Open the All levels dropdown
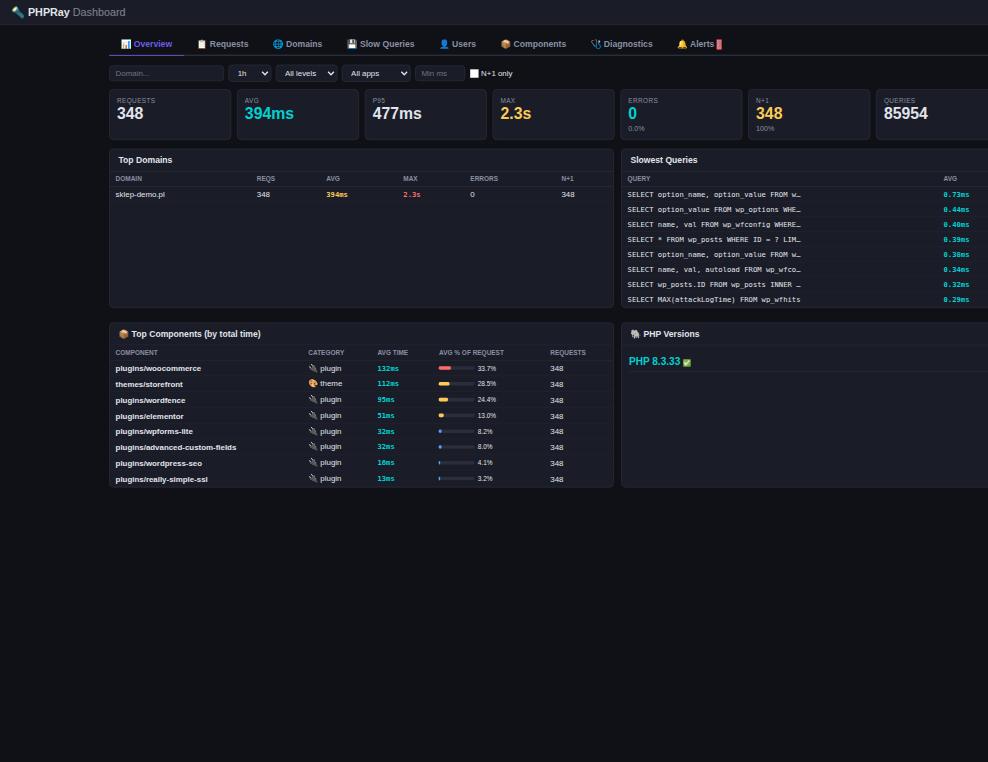 (306, 74)
